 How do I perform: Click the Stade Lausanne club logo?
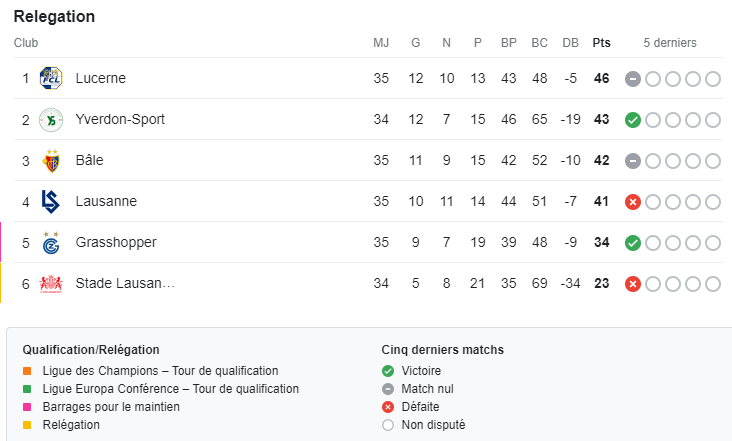coord(50,284)
